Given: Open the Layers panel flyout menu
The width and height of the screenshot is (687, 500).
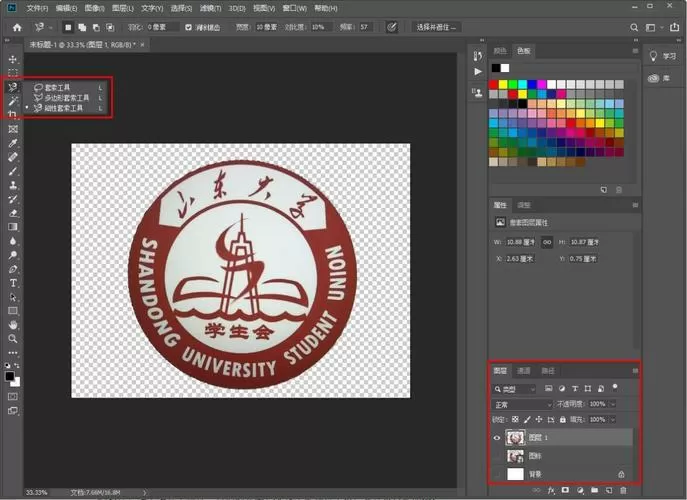Looking at the screenshot, I should (635, 371).
